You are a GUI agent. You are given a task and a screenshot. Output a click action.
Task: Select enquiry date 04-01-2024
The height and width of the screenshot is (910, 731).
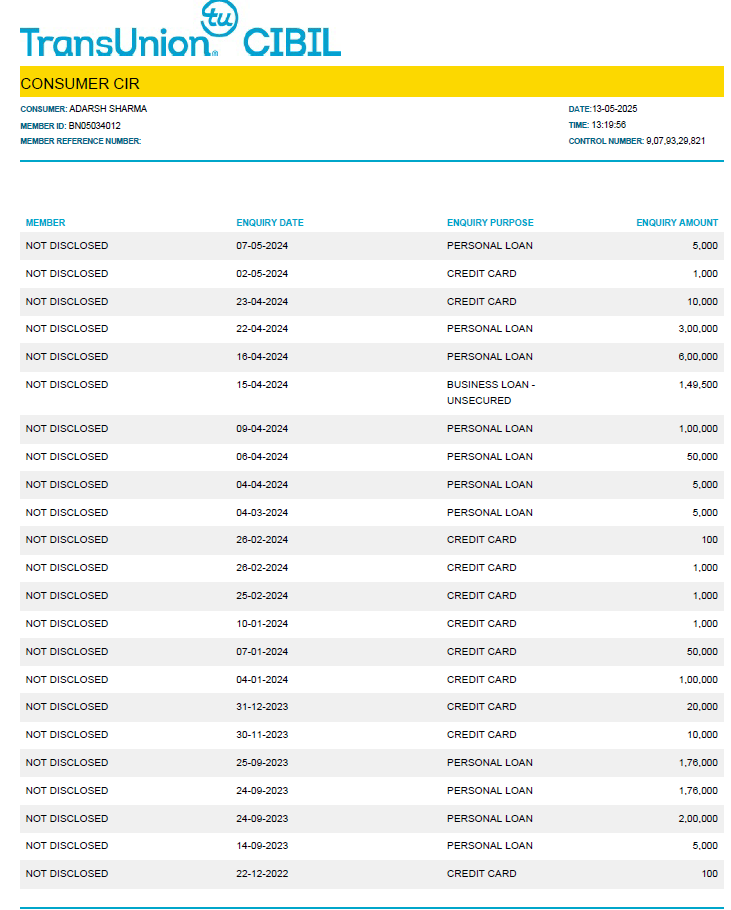coord(262,679)
